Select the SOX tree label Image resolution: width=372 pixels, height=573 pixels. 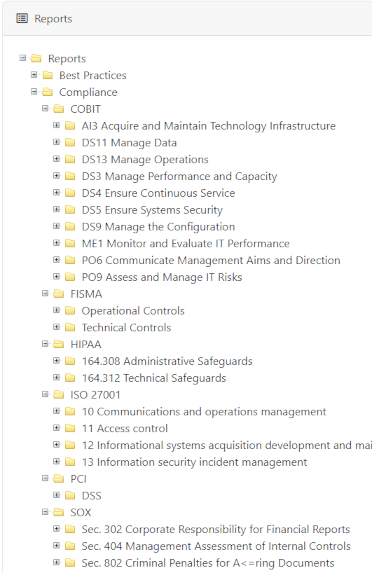point(81,512)
